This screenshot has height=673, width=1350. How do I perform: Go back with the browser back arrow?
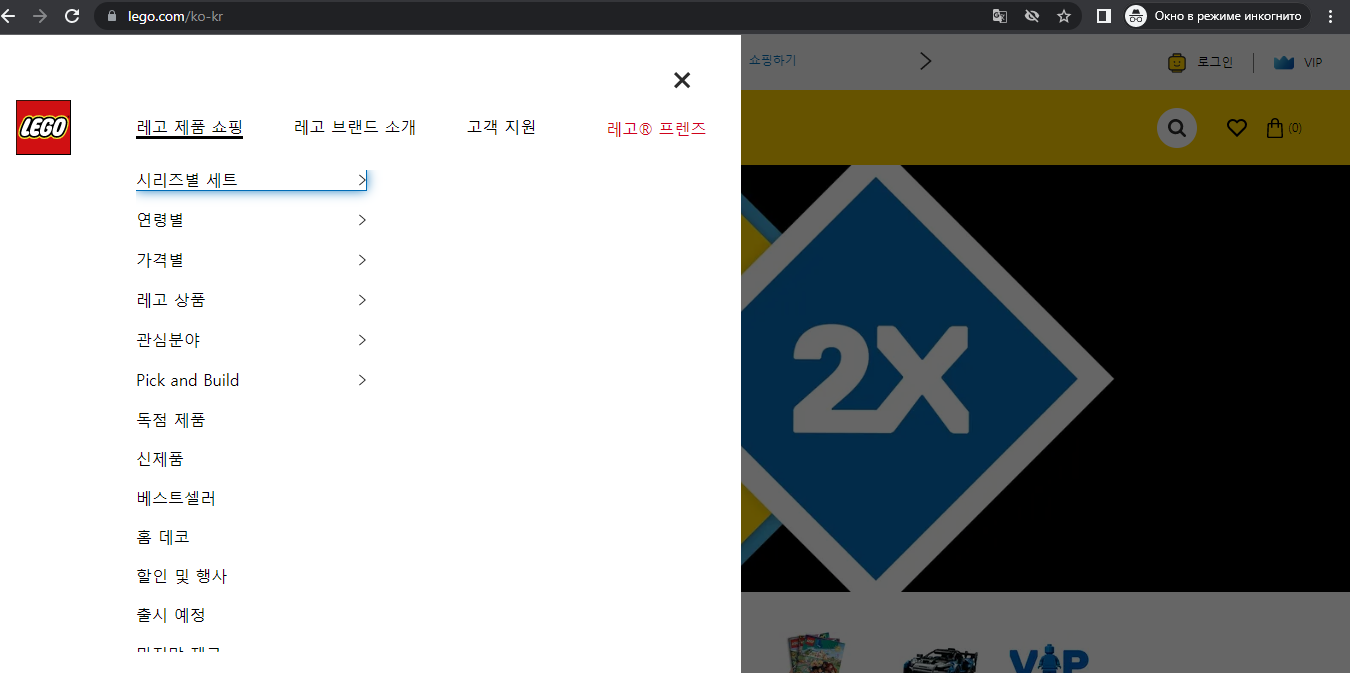click(9, 16)
